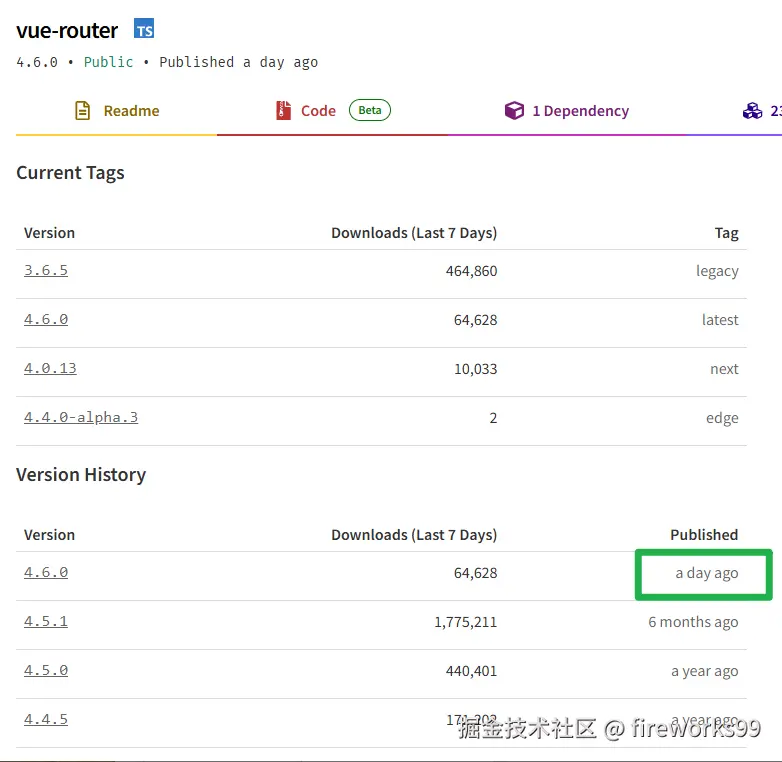The height and width of the screenshot is (762, 782).
Task: Open the Readme tab
Action: pyautogui.click(x=117, y=111)
